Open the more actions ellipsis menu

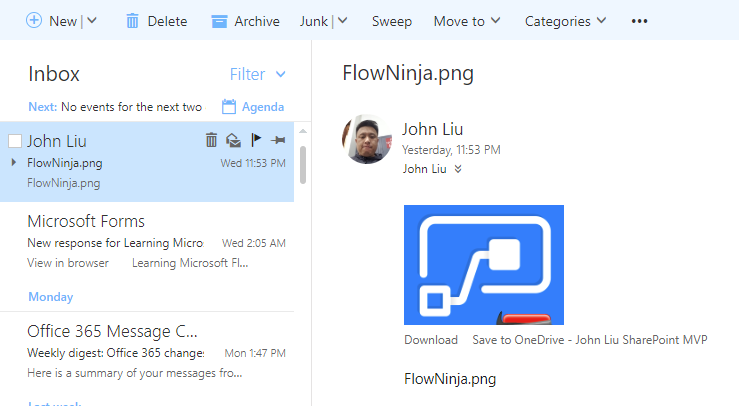(x=640, y=21)
